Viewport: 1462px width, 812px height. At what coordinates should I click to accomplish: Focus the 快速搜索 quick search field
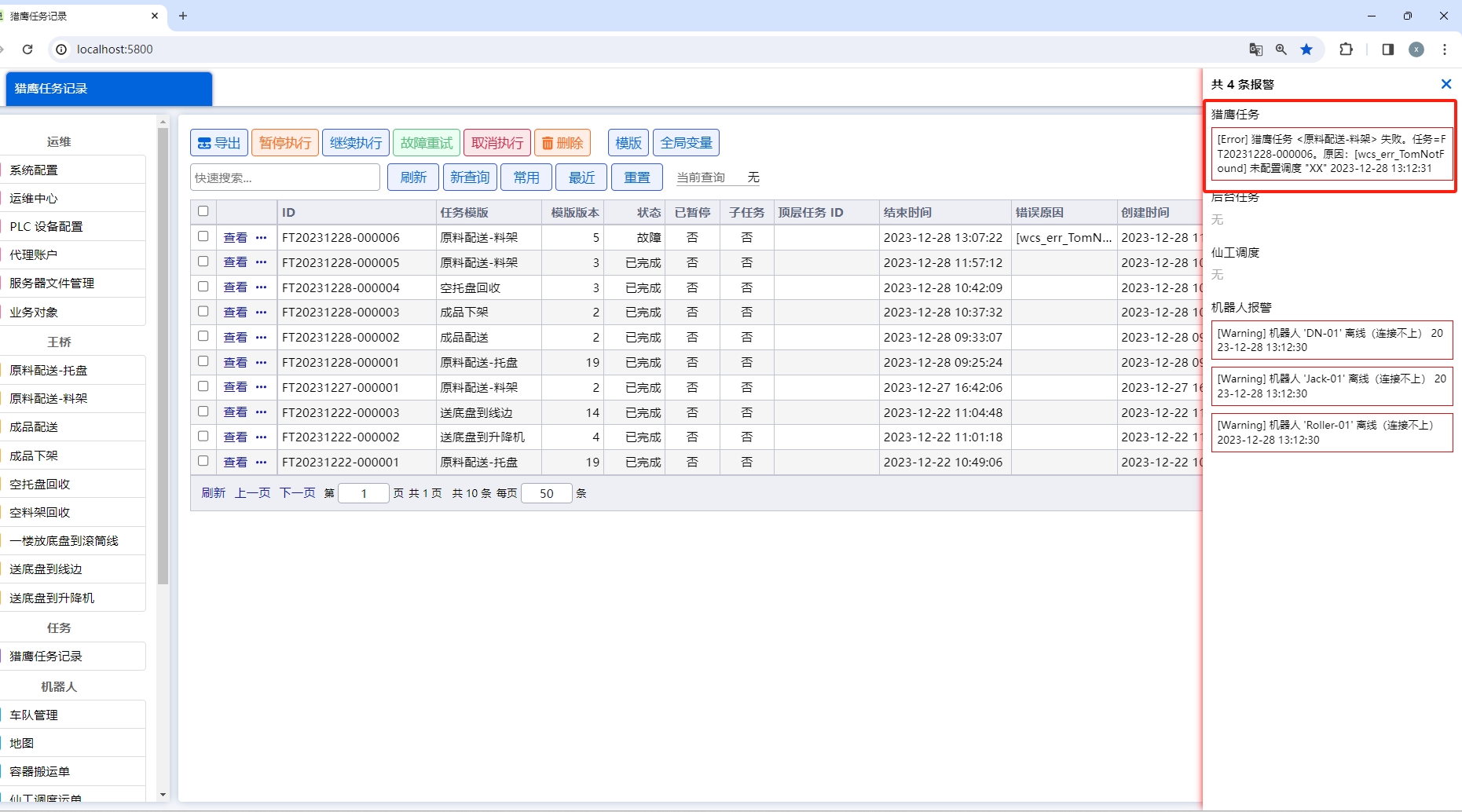(x=285, y=177)
